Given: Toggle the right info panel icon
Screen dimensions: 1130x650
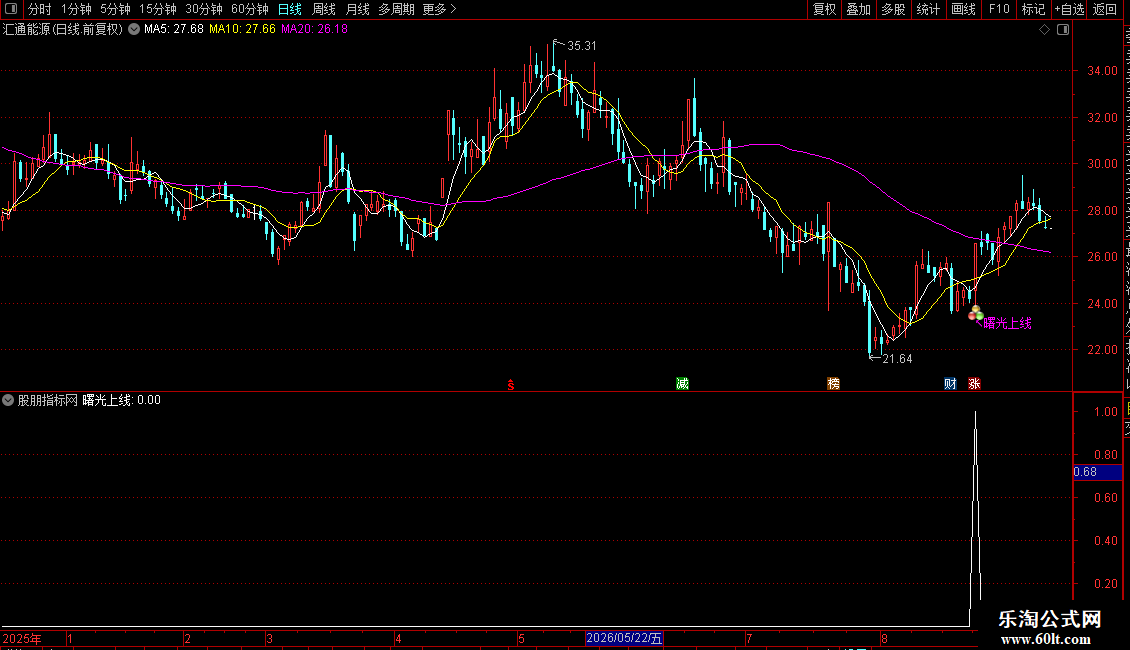Looking at the screenshot, I should tap(1063, 30).
